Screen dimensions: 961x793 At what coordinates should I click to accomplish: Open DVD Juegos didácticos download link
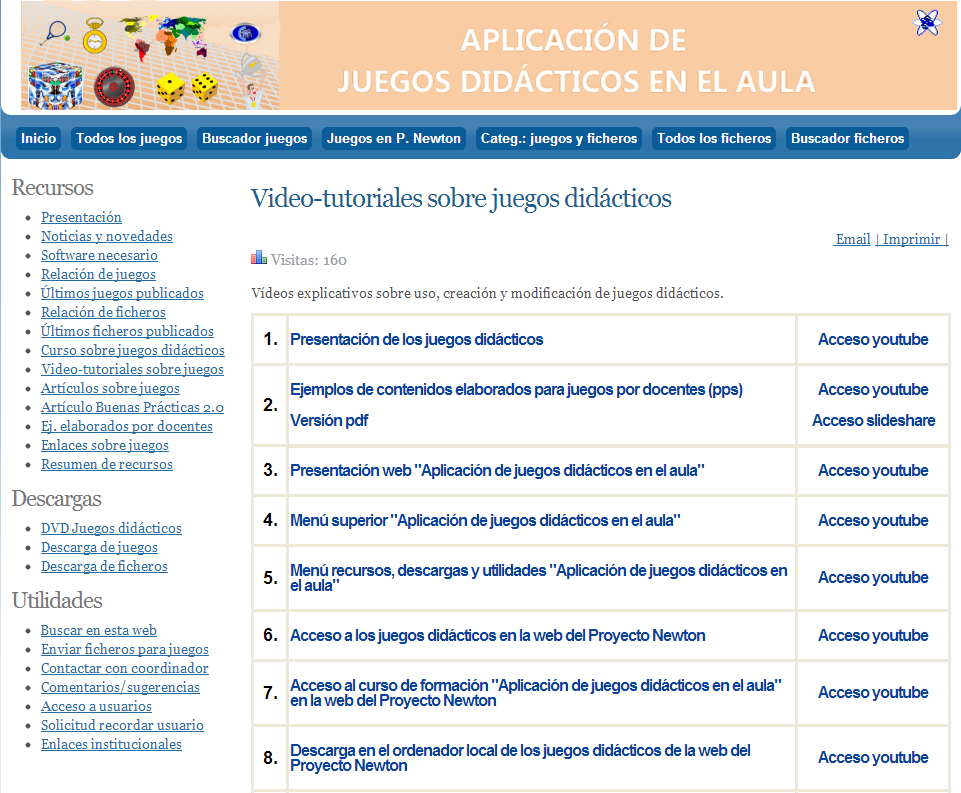coord(111,528)
